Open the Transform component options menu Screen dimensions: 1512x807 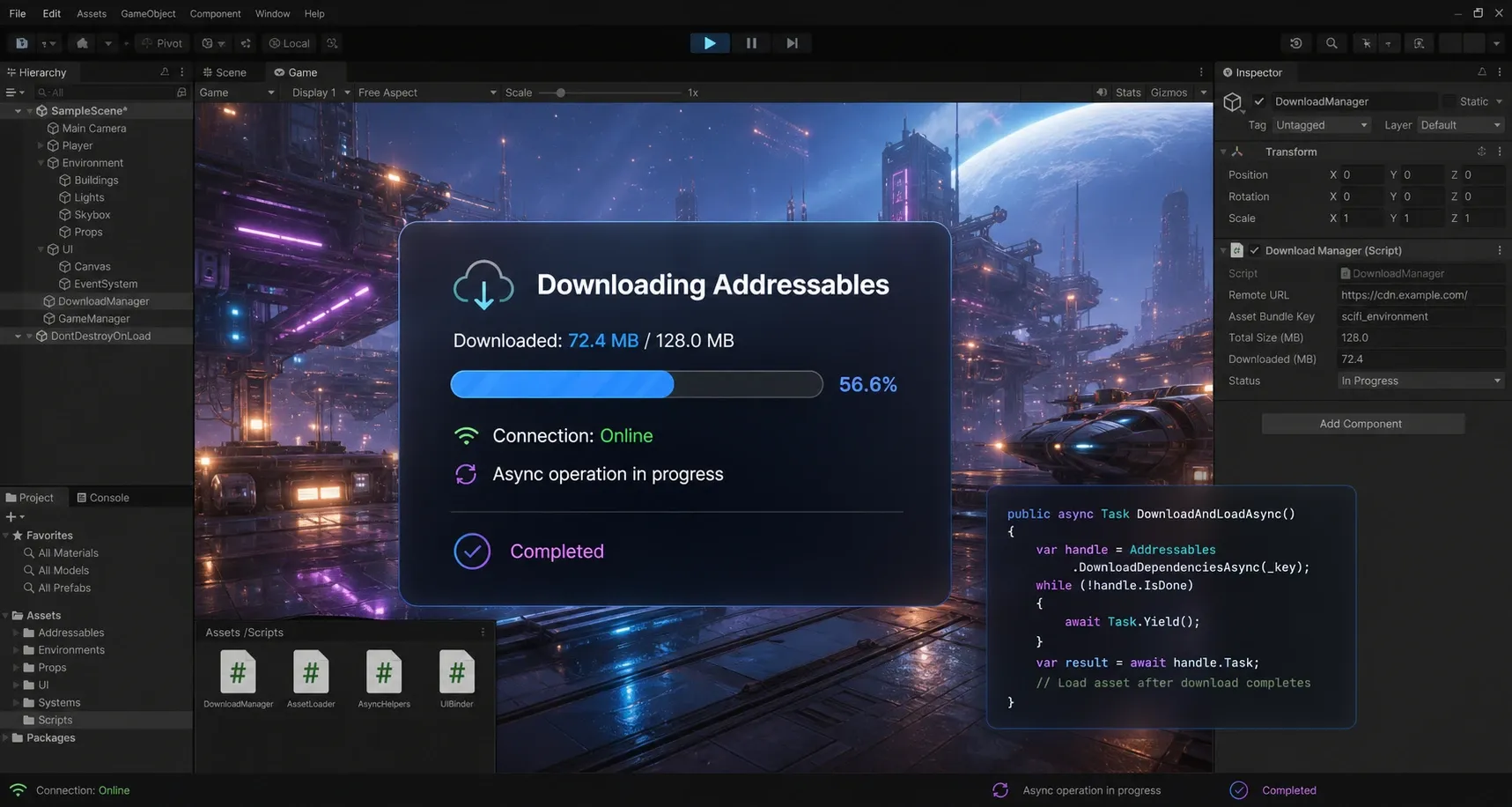(1500, 152)
